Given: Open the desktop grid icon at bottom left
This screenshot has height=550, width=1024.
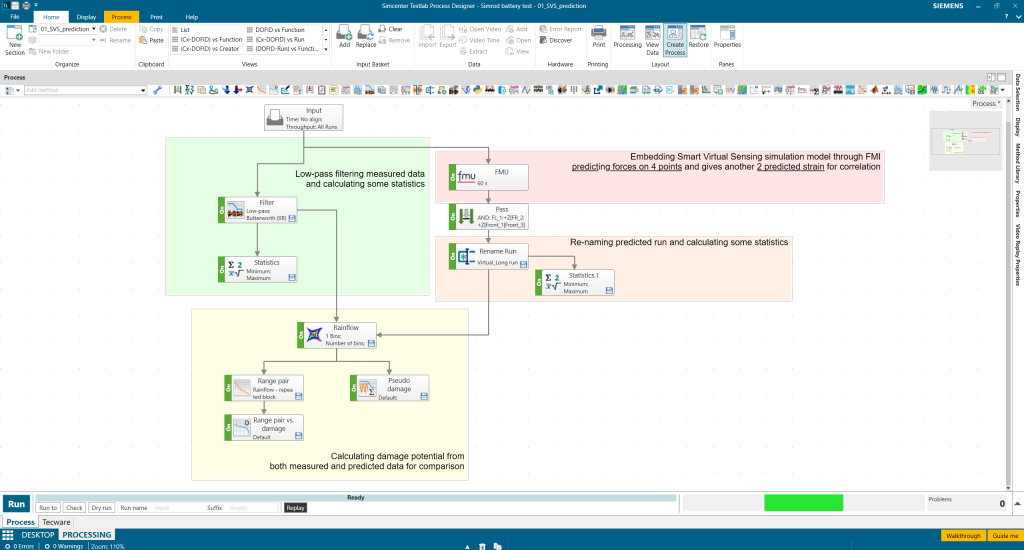Looking at the screenshot, I should tap(8, 535).
